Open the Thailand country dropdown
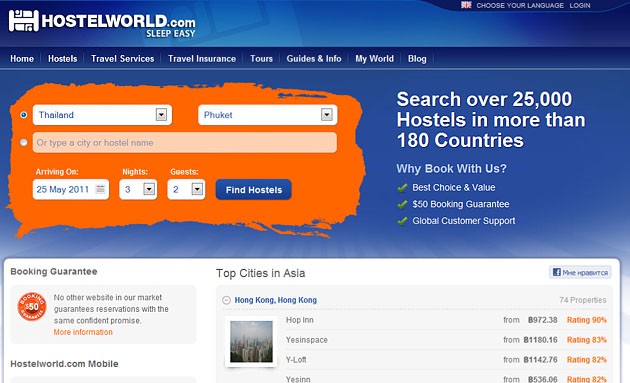This screenshot has width=630, height=383. (102, 115)
